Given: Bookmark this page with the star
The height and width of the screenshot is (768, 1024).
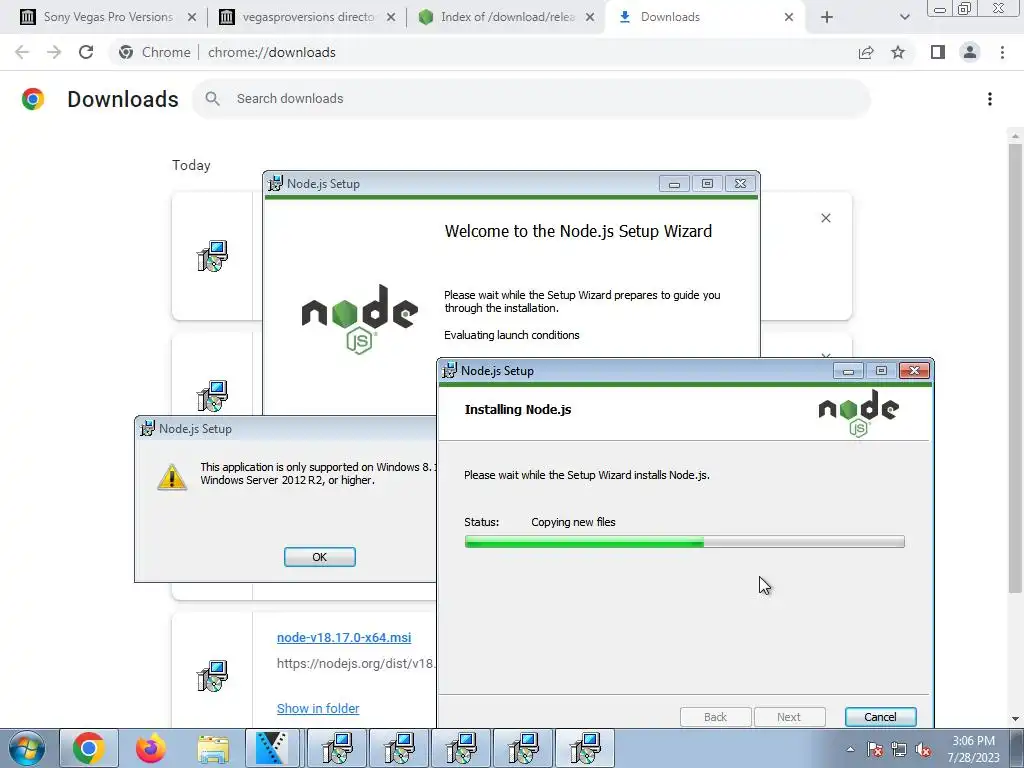Looking at the screenshot, I should [x=898, y=52].
